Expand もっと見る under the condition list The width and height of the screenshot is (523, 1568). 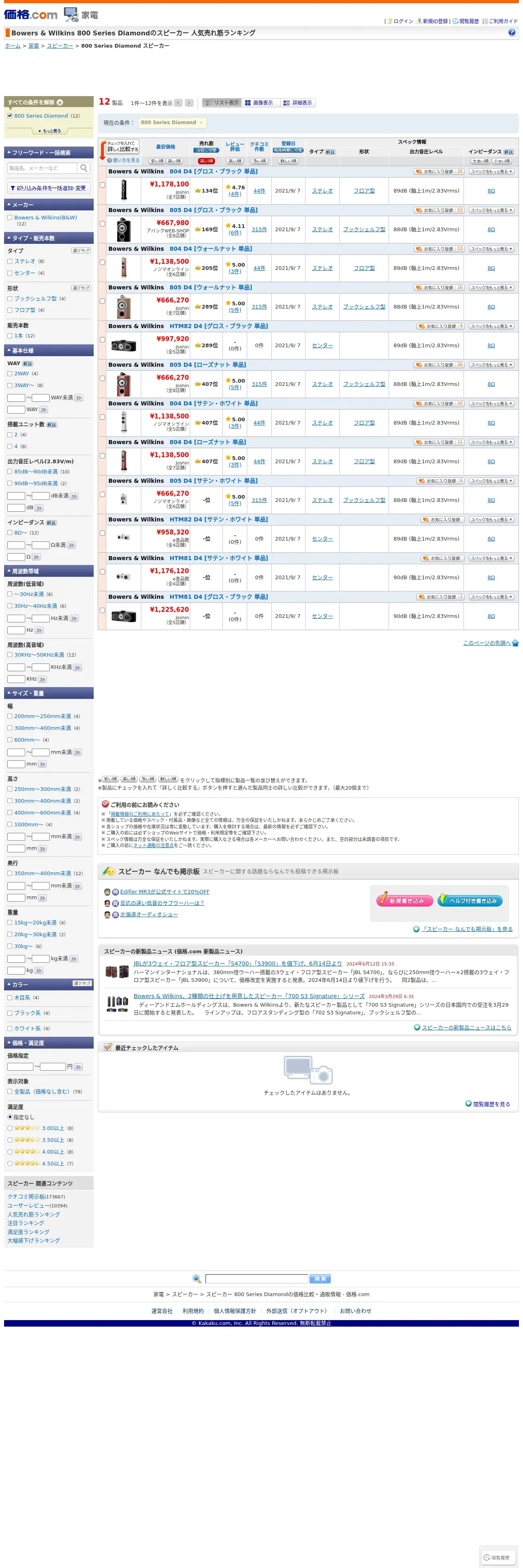point(49,131)
